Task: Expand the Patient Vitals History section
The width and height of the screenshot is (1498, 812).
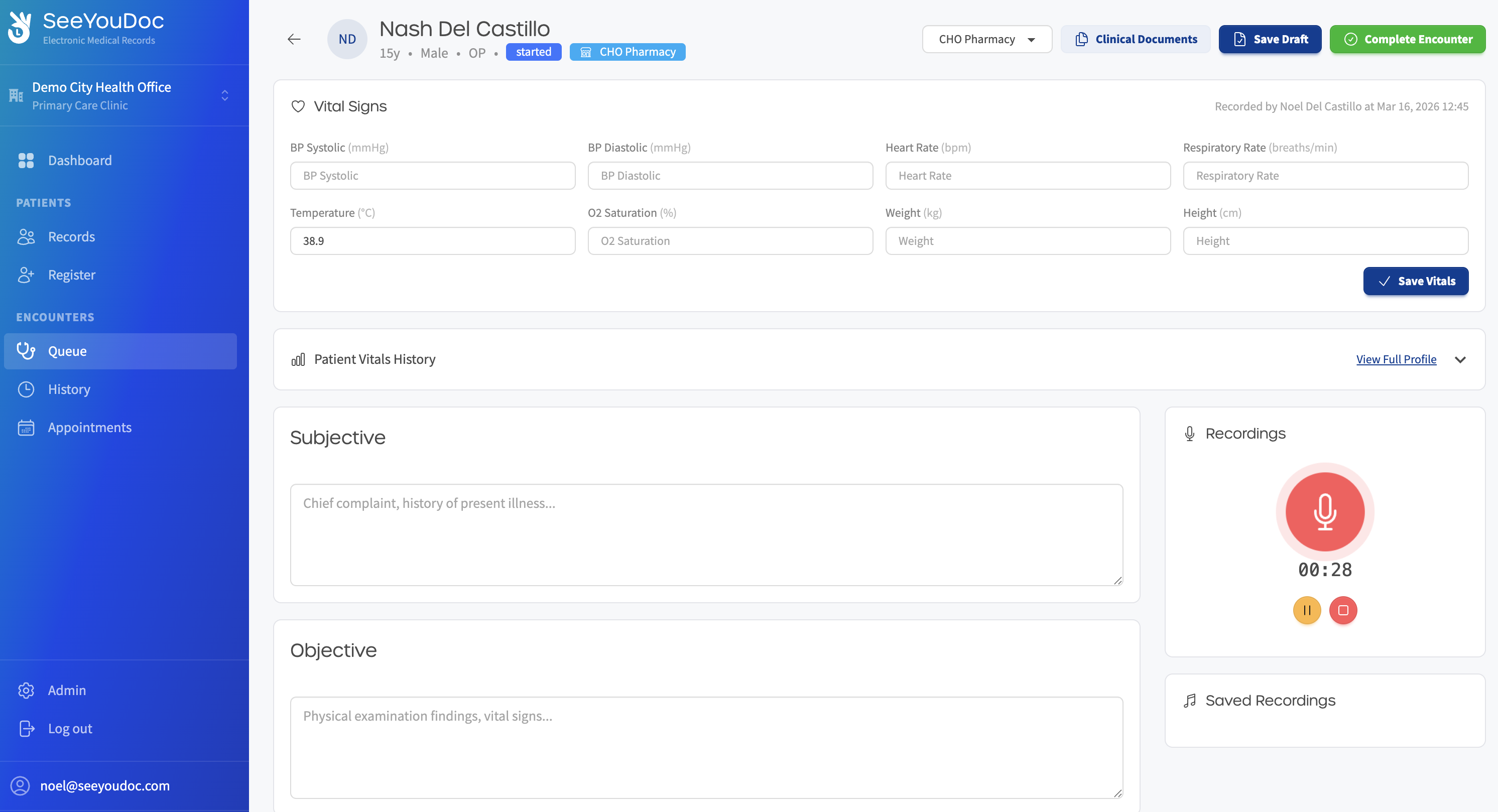Action: 1460,360
